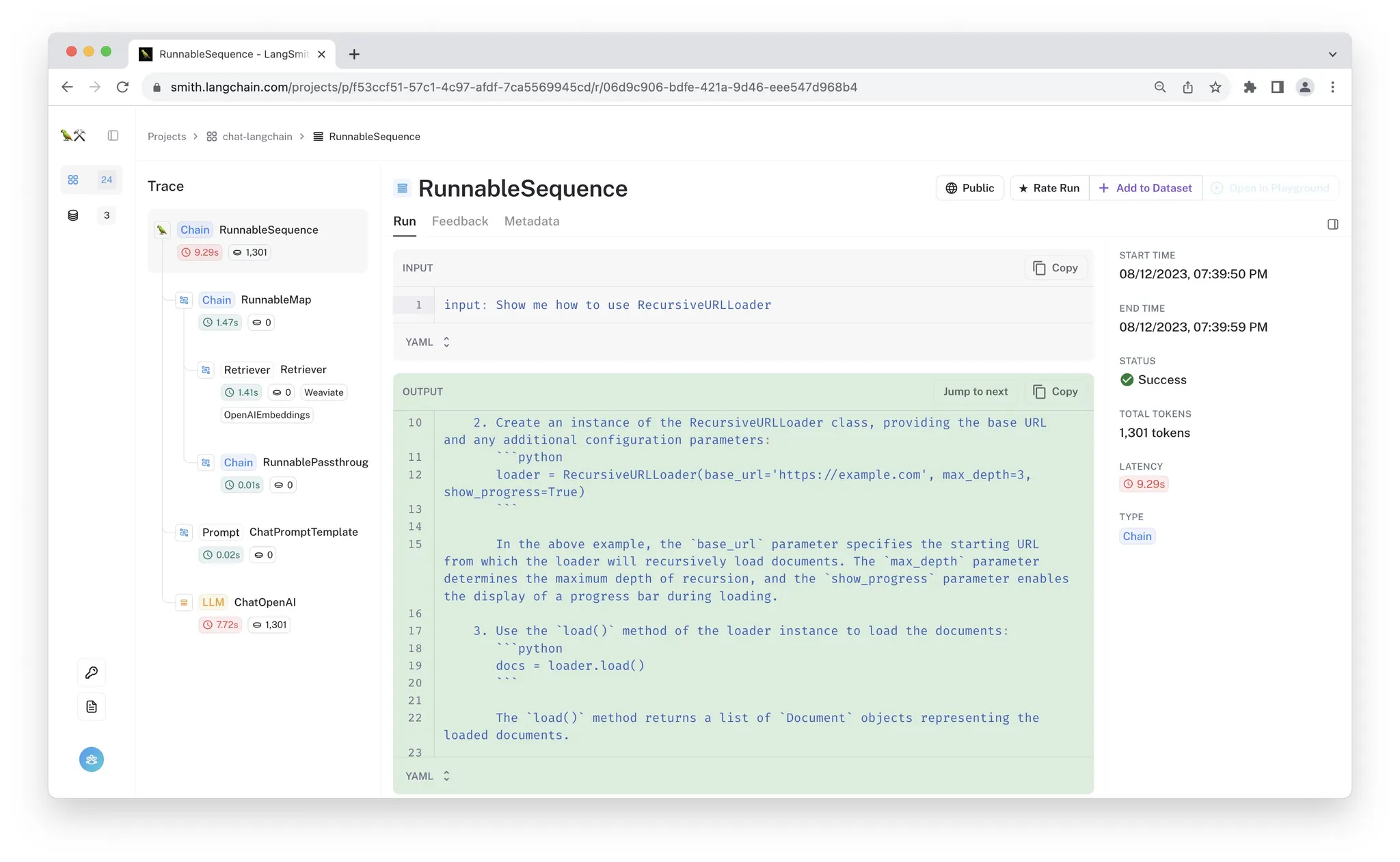Image resolution: width=1400 pixels, height=862 pixels.
Task: Toggle the right details panel icon
Action: click(x=1333, y=224)
